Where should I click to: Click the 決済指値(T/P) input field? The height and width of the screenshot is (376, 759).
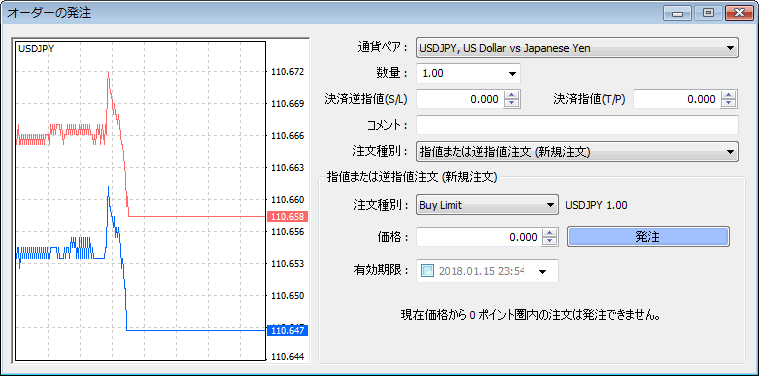(677, 99)
